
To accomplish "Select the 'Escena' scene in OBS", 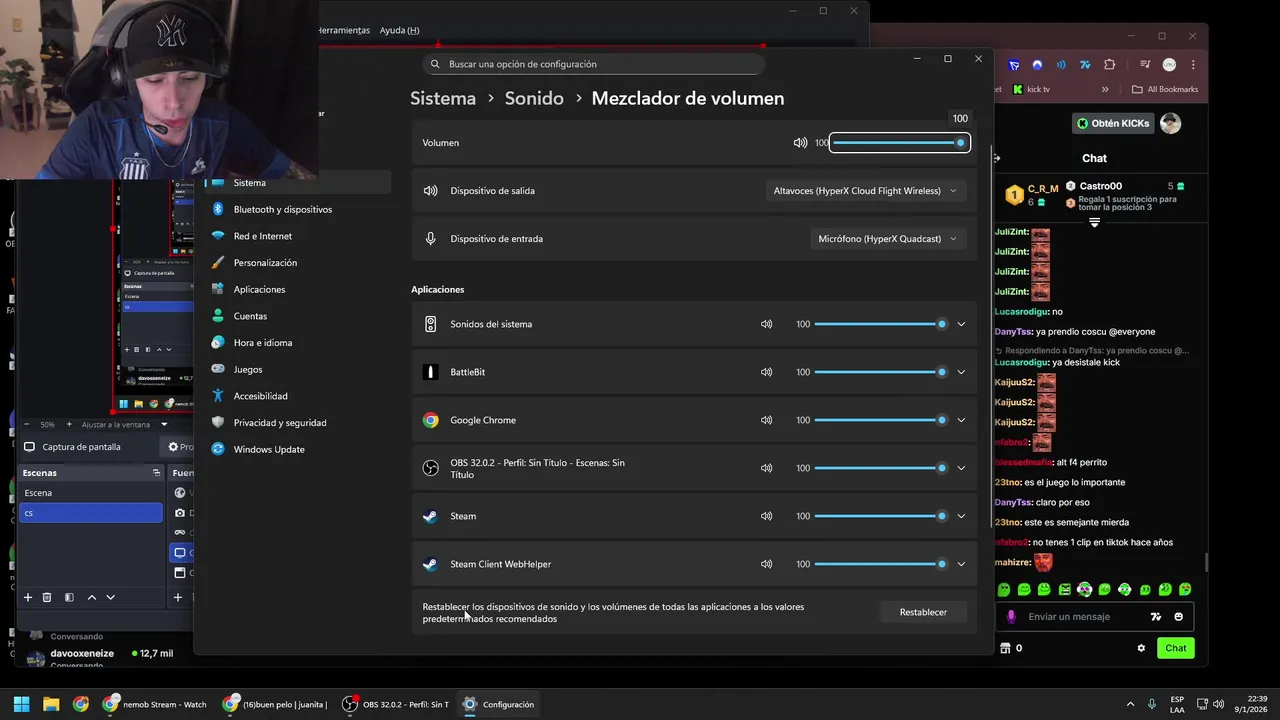I will coord(91,493).
